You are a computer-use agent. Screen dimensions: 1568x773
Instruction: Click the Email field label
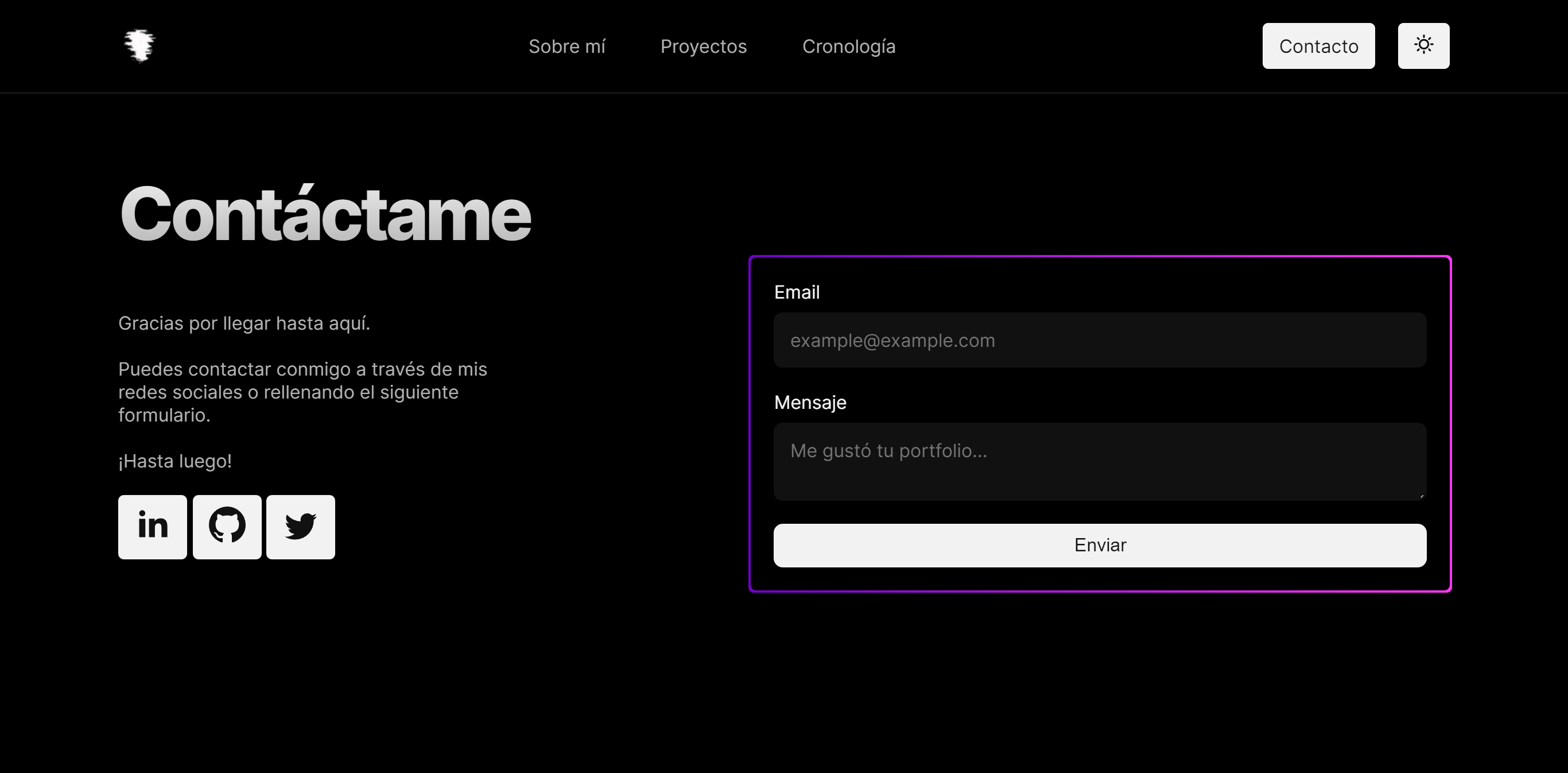(797, 292)
